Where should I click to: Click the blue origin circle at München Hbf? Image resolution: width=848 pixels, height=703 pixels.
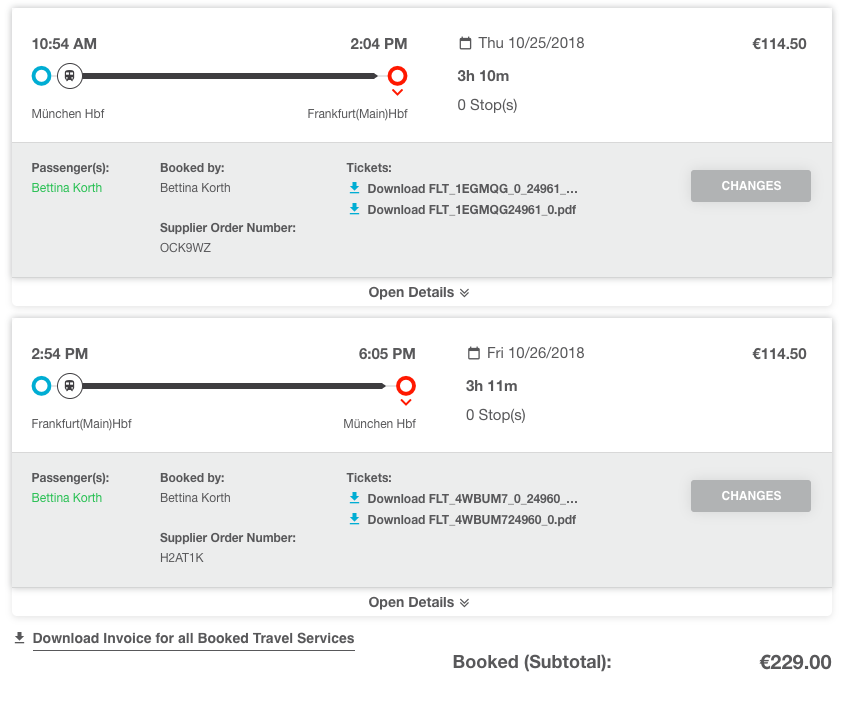tap(41, 76)
